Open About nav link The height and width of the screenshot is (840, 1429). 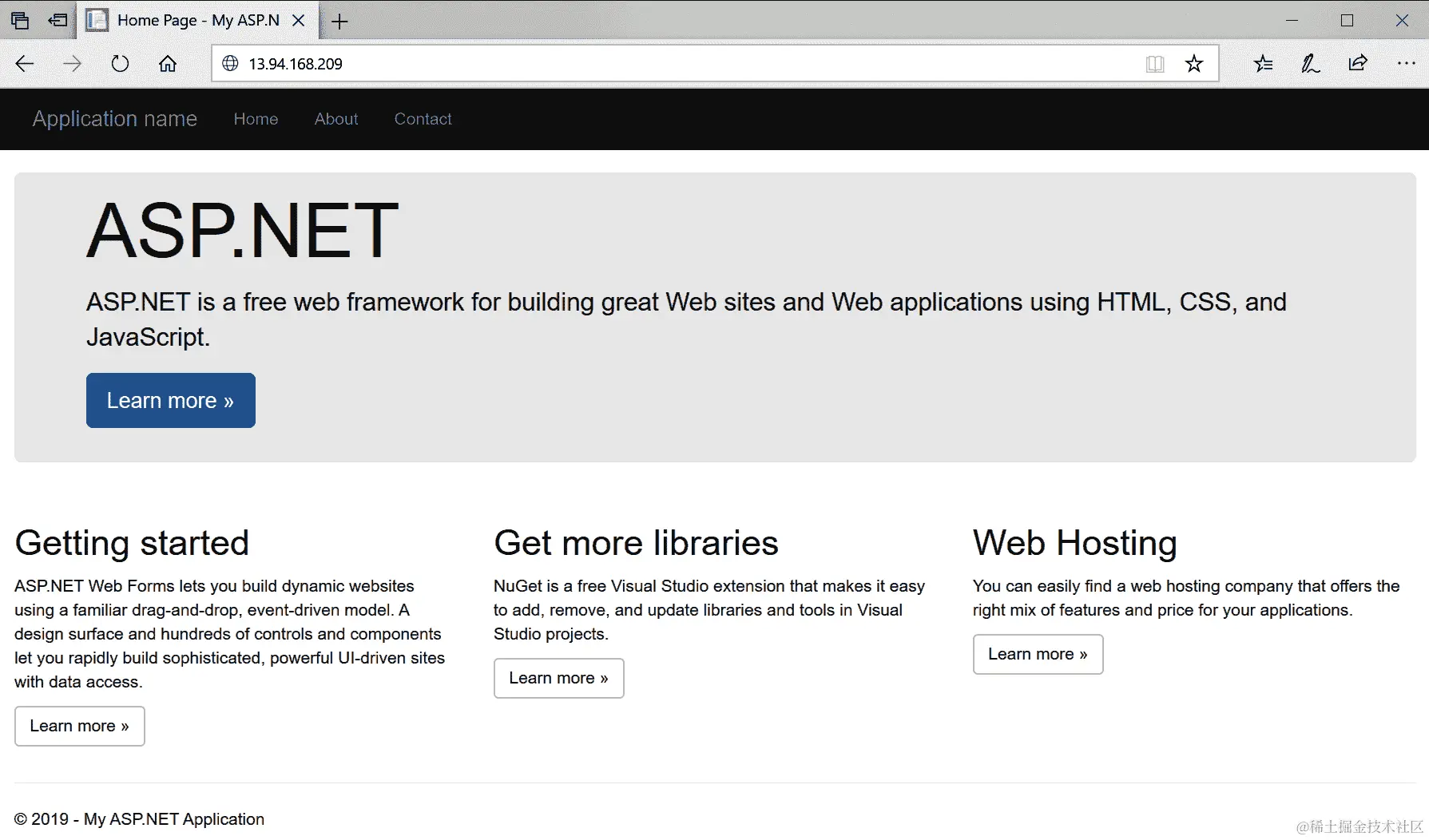336,119
